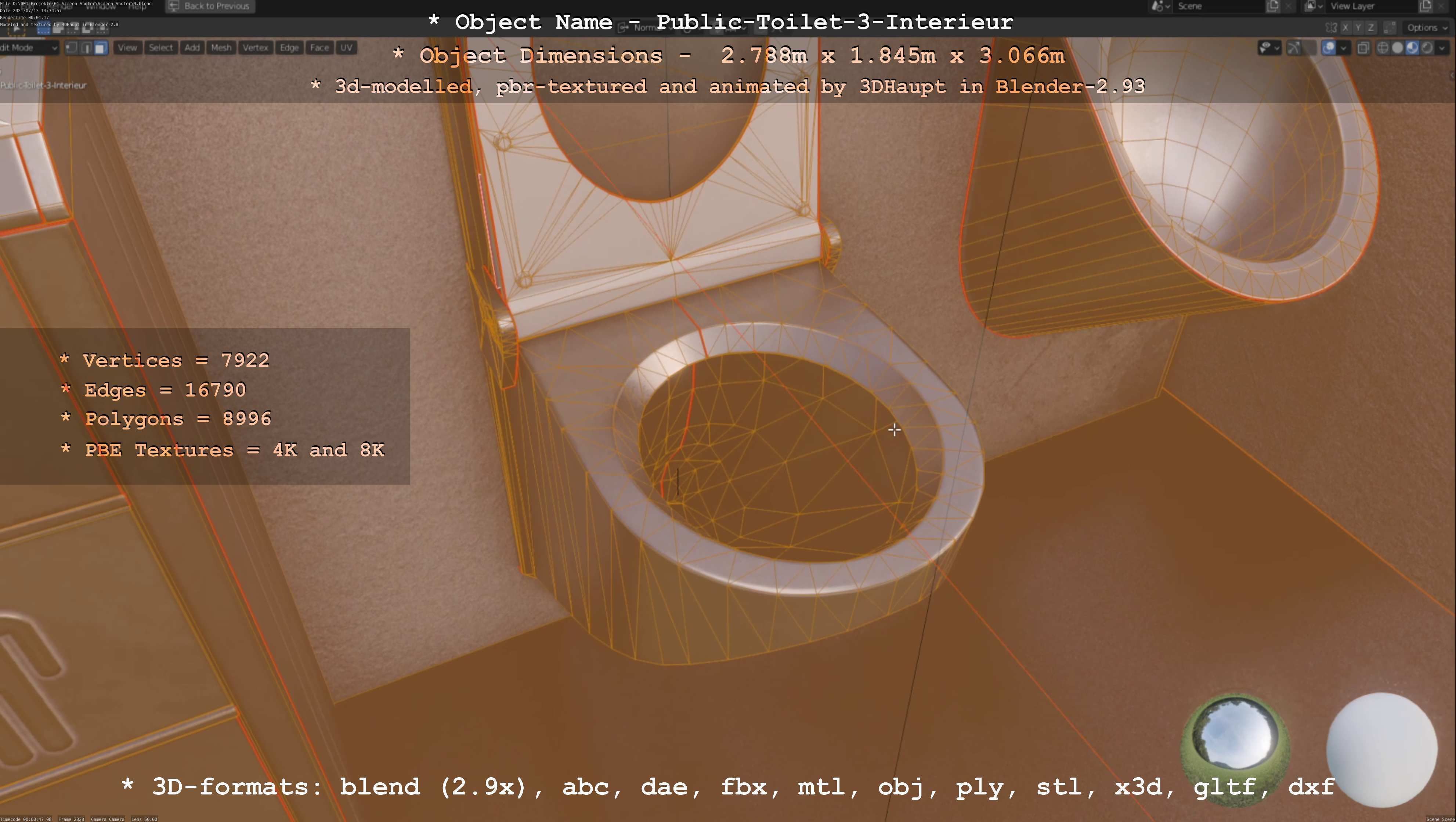The height and width of the screenshot is (822, 1456).
Task: Click the mesh mirror symmetry icon
Action: [1332, 28]
